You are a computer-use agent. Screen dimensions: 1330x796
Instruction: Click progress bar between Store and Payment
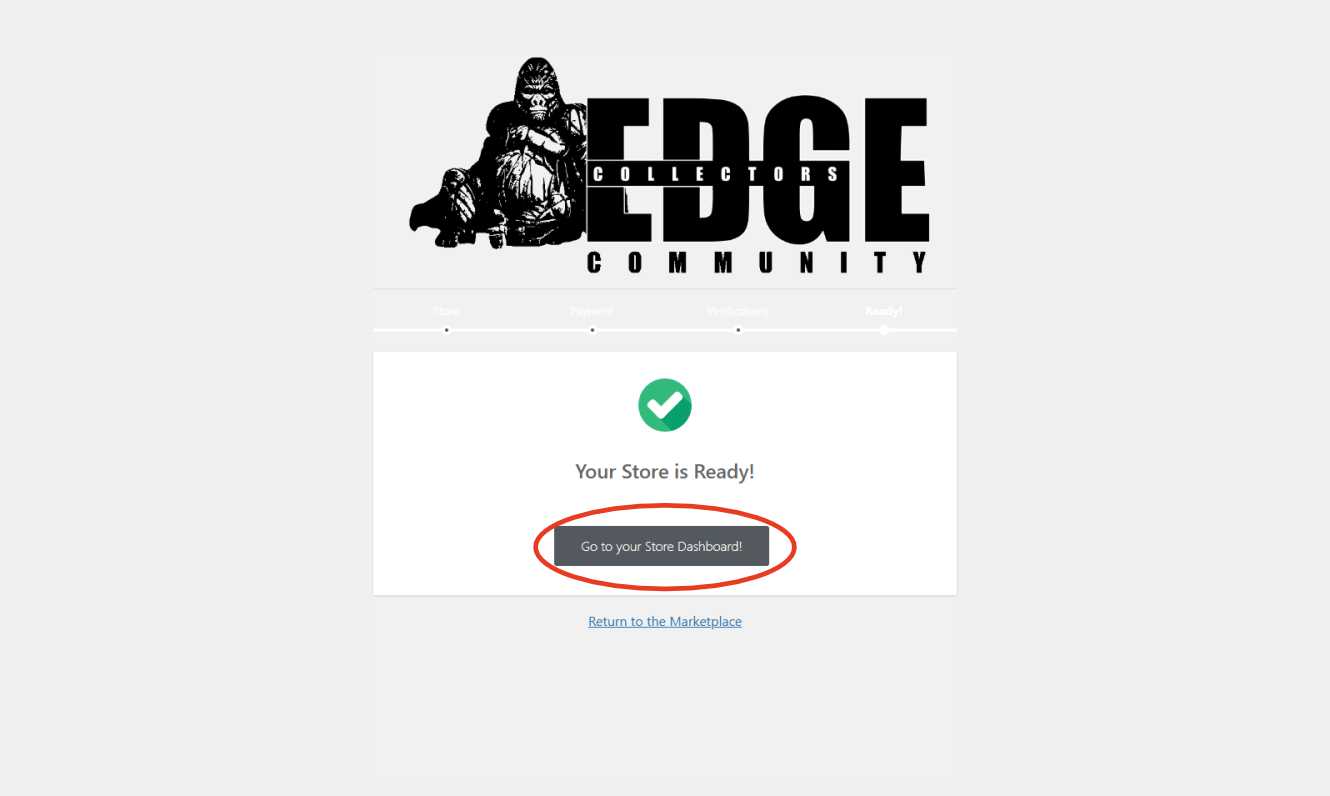tap(519, 330)
